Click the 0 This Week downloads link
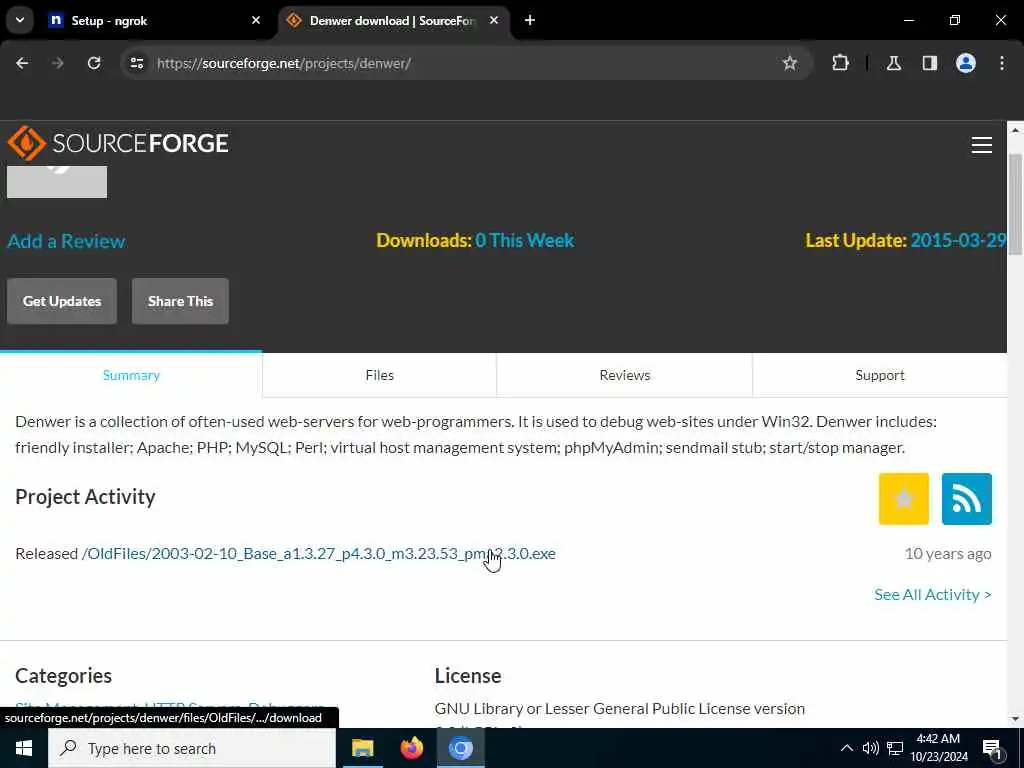This screenshot has width=1024, height=768. point(524,240)
